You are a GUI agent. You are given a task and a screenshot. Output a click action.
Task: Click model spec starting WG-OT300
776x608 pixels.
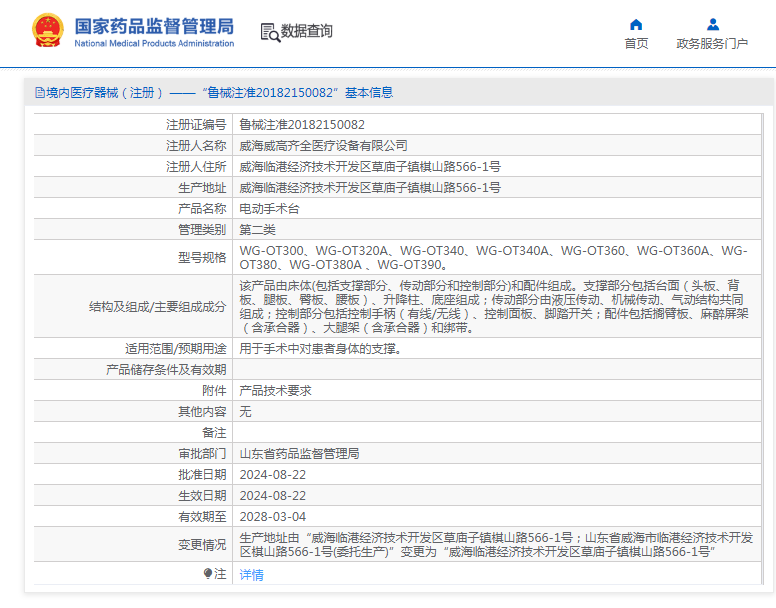(493, 258)
